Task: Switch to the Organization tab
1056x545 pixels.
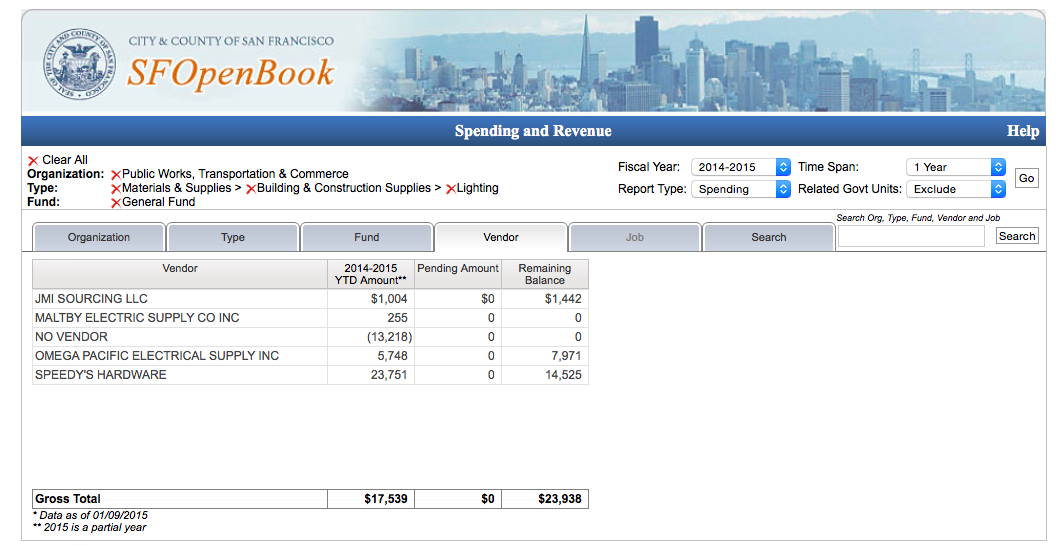Action: click(x=99, y=237)
